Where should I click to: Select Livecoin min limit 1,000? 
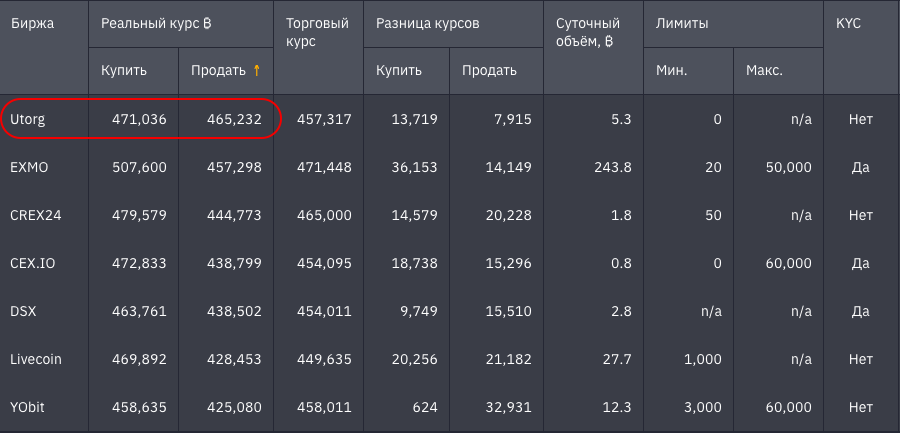[703, 359]
